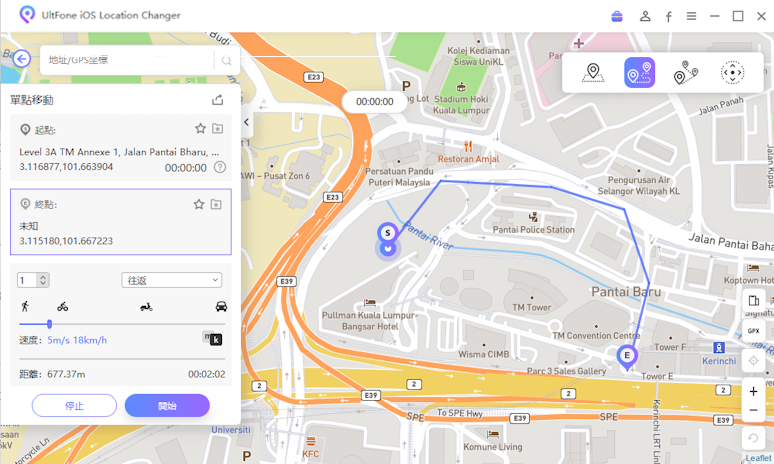Select the multi-spot movement mode icon
The height and width of the screenshot is (464, 774).
pos(686,73)
